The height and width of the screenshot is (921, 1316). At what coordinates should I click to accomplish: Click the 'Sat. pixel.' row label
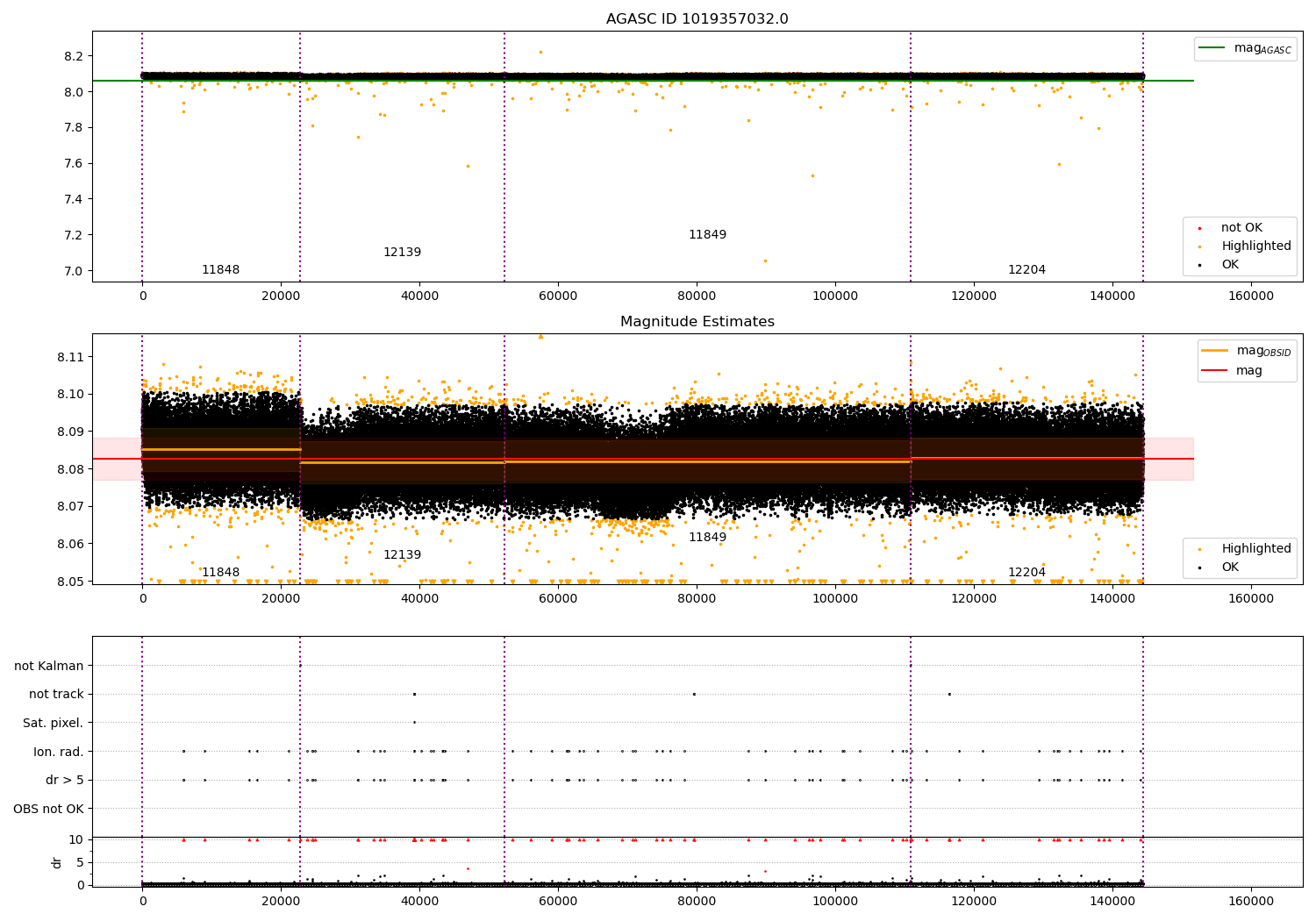click(x=54, y=724)
